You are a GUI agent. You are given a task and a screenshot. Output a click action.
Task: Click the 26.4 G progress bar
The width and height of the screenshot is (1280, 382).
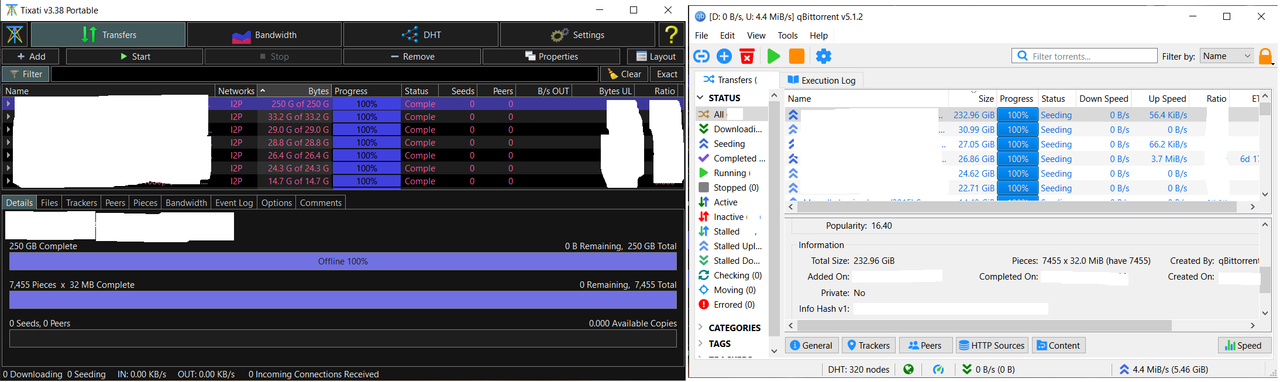(366, 155)
